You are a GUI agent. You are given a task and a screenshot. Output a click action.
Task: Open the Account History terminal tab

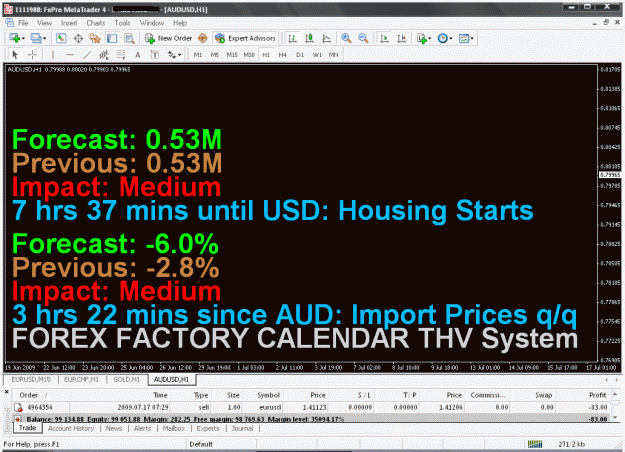click(71, 428)
